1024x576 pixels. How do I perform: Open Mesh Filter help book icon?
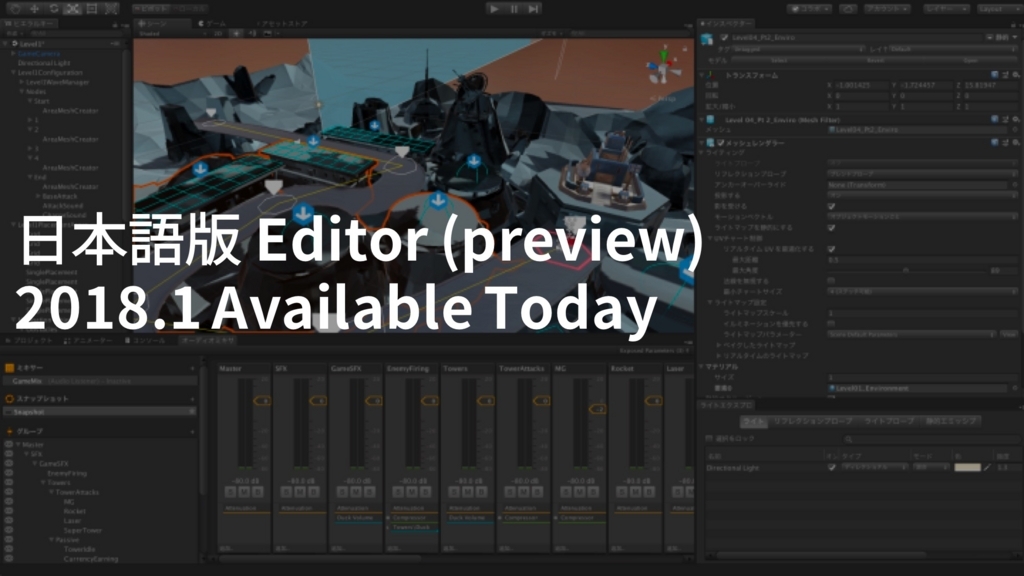(994, 120)
